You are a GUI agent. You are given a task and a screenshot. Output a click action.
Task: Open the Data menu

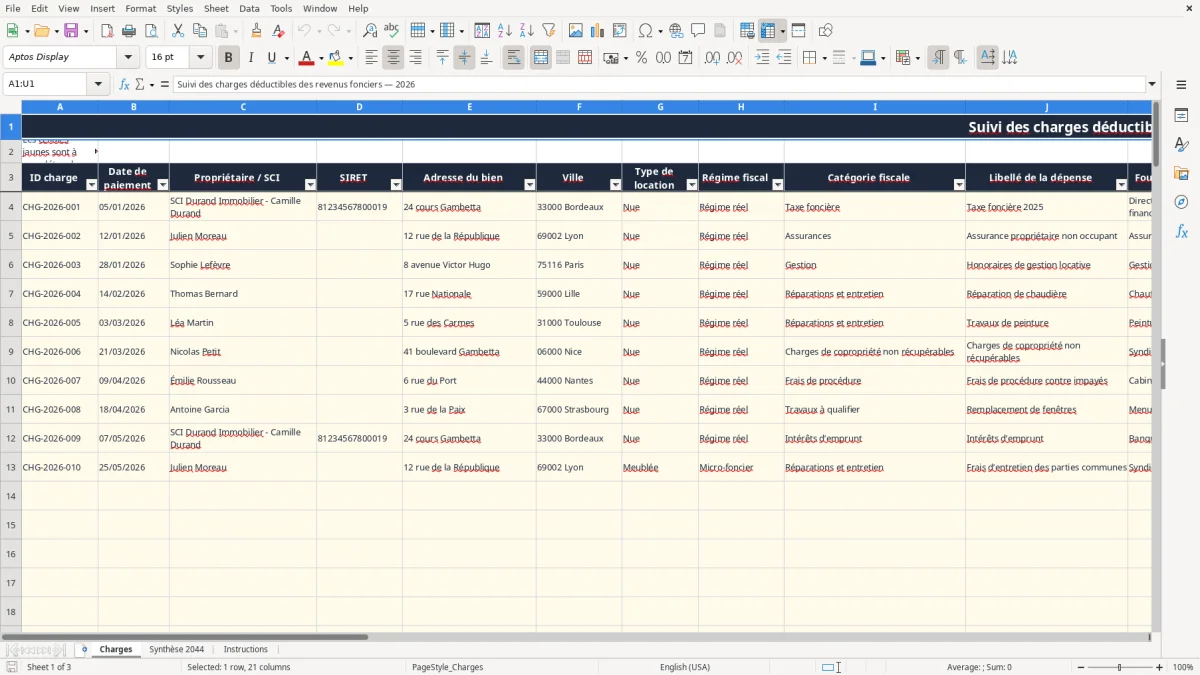pos(249,8)
